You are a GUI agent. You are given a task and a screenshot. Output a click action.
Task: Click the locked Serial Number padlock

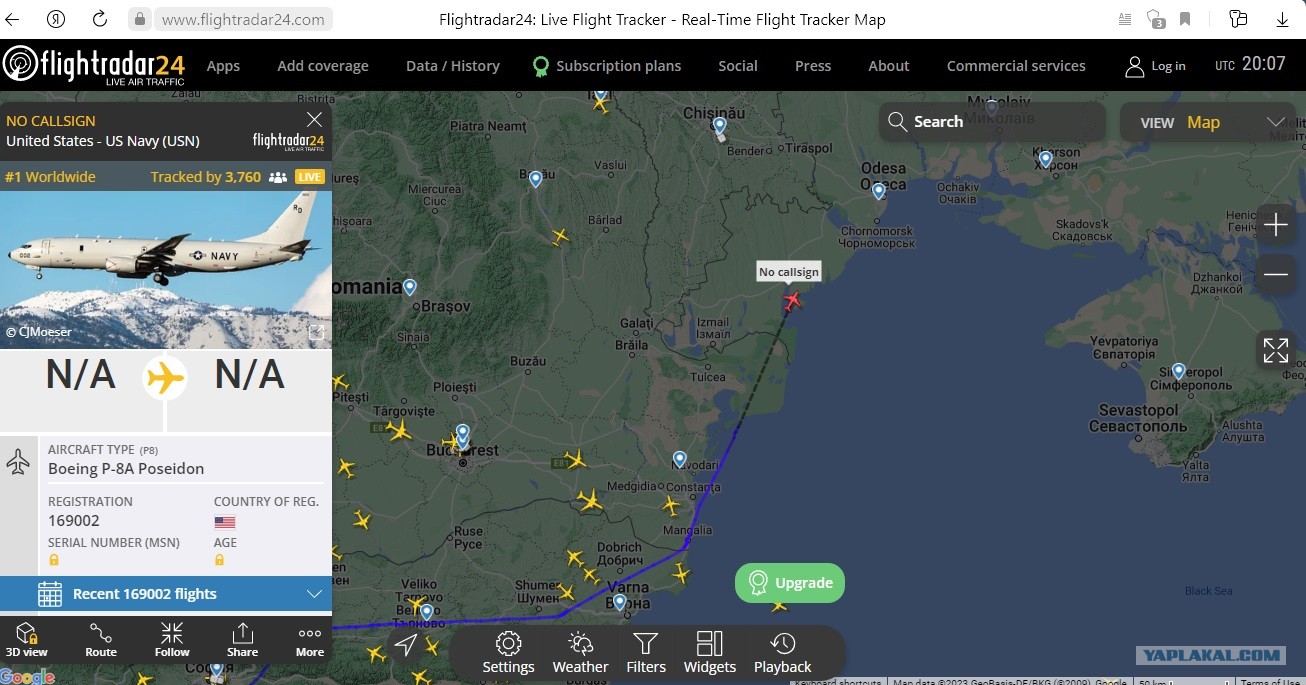[x=54, y=560]
